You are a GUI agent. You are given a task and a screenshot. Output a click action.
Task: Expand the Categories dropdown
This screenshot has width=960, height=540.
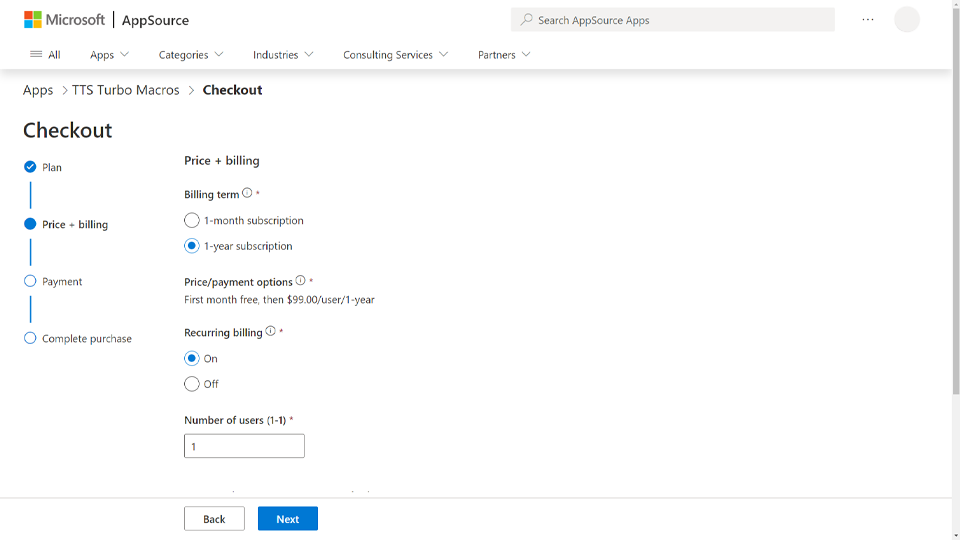pos(190,55)
